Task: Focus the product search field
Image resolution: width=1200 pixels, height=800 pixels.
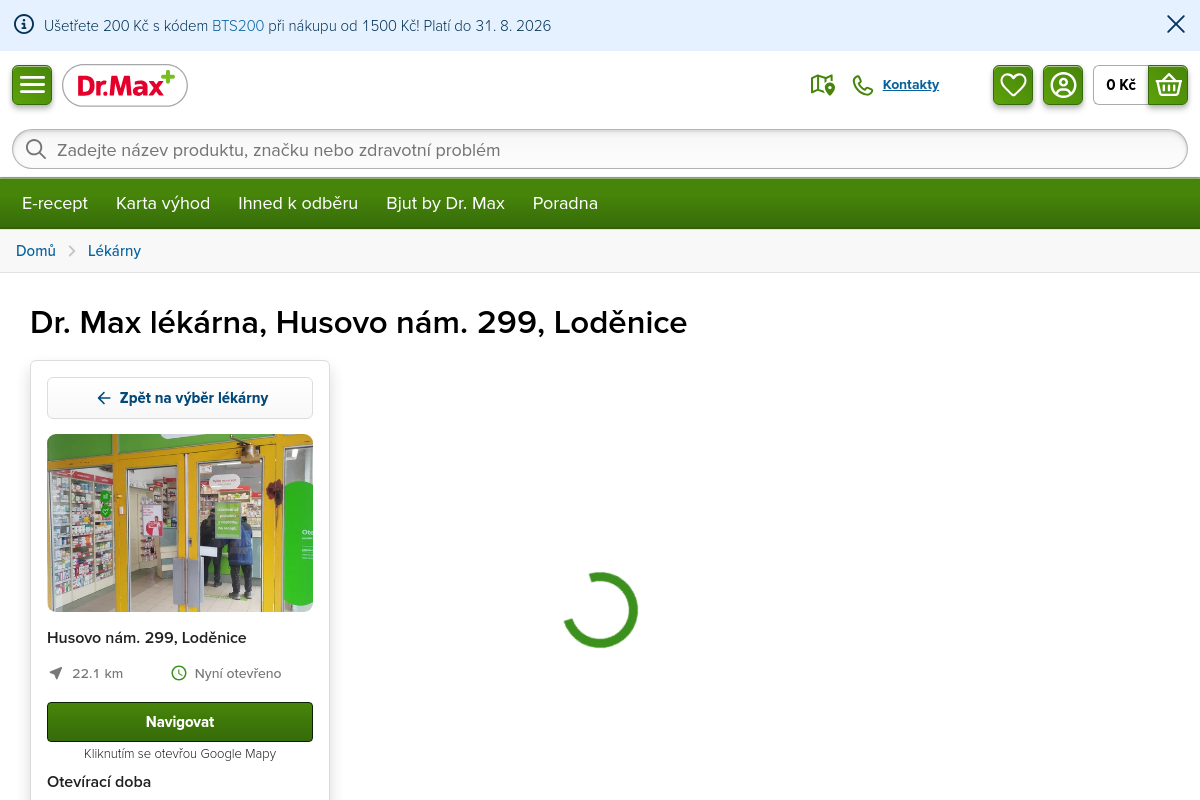Action: pyautogui.click(x=600, y=149)
